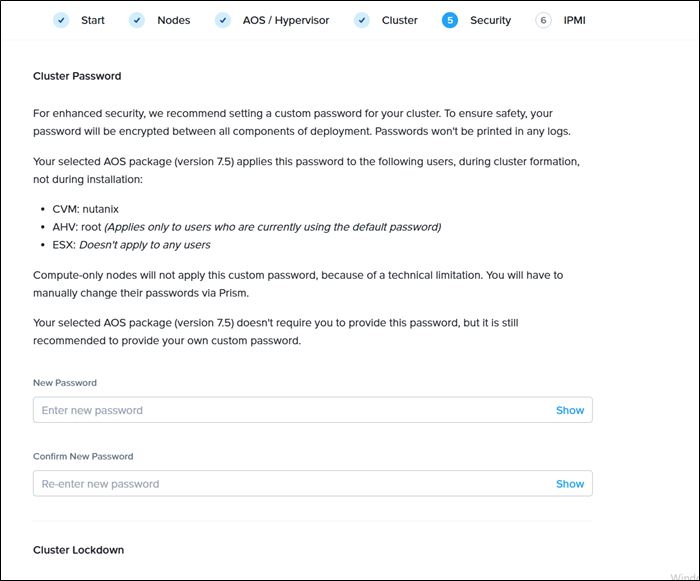
Task: Switch to the Cluster step label
Action: (400, 20)
